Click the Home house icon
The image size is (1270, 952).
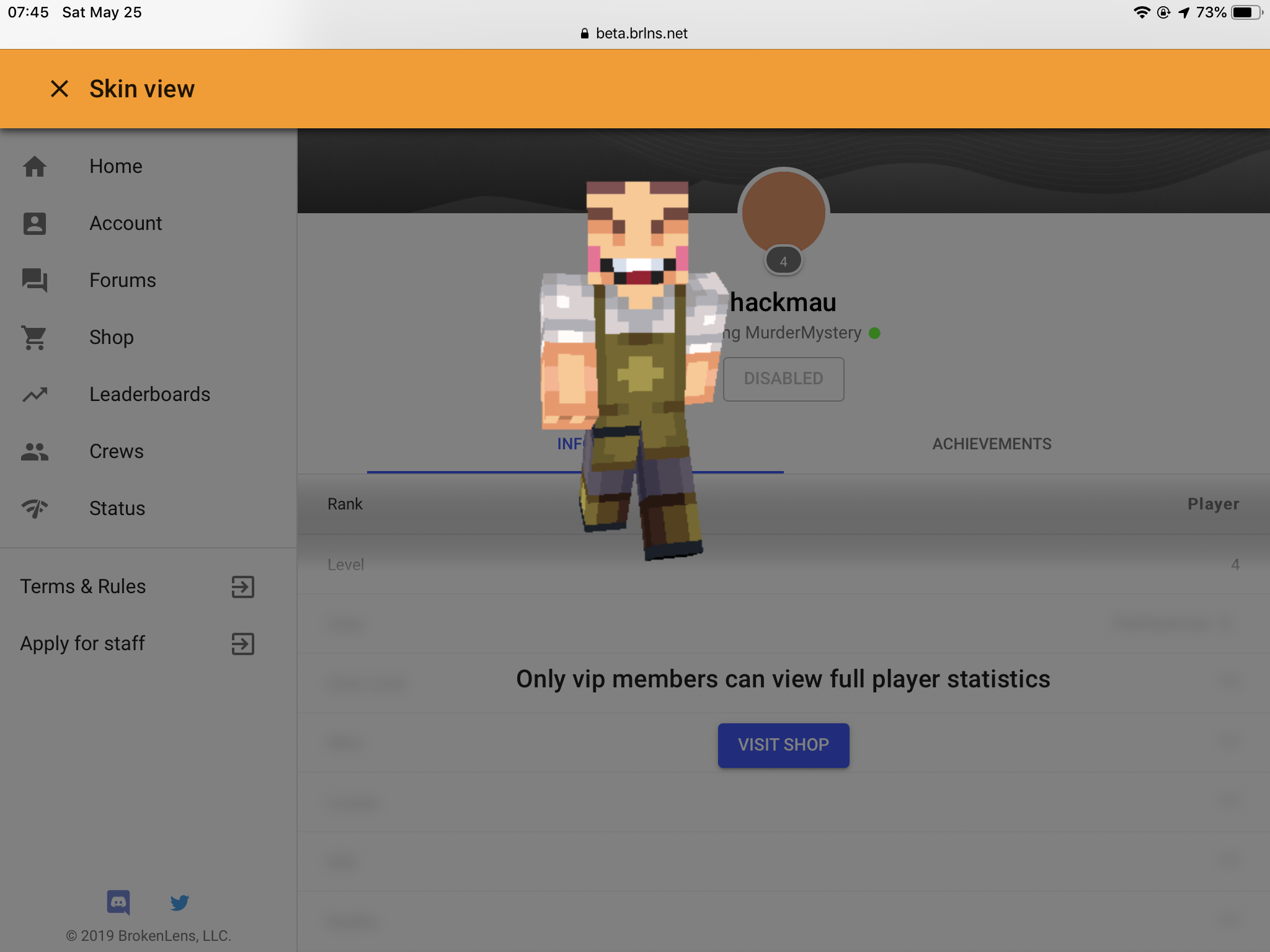[35, 166]
